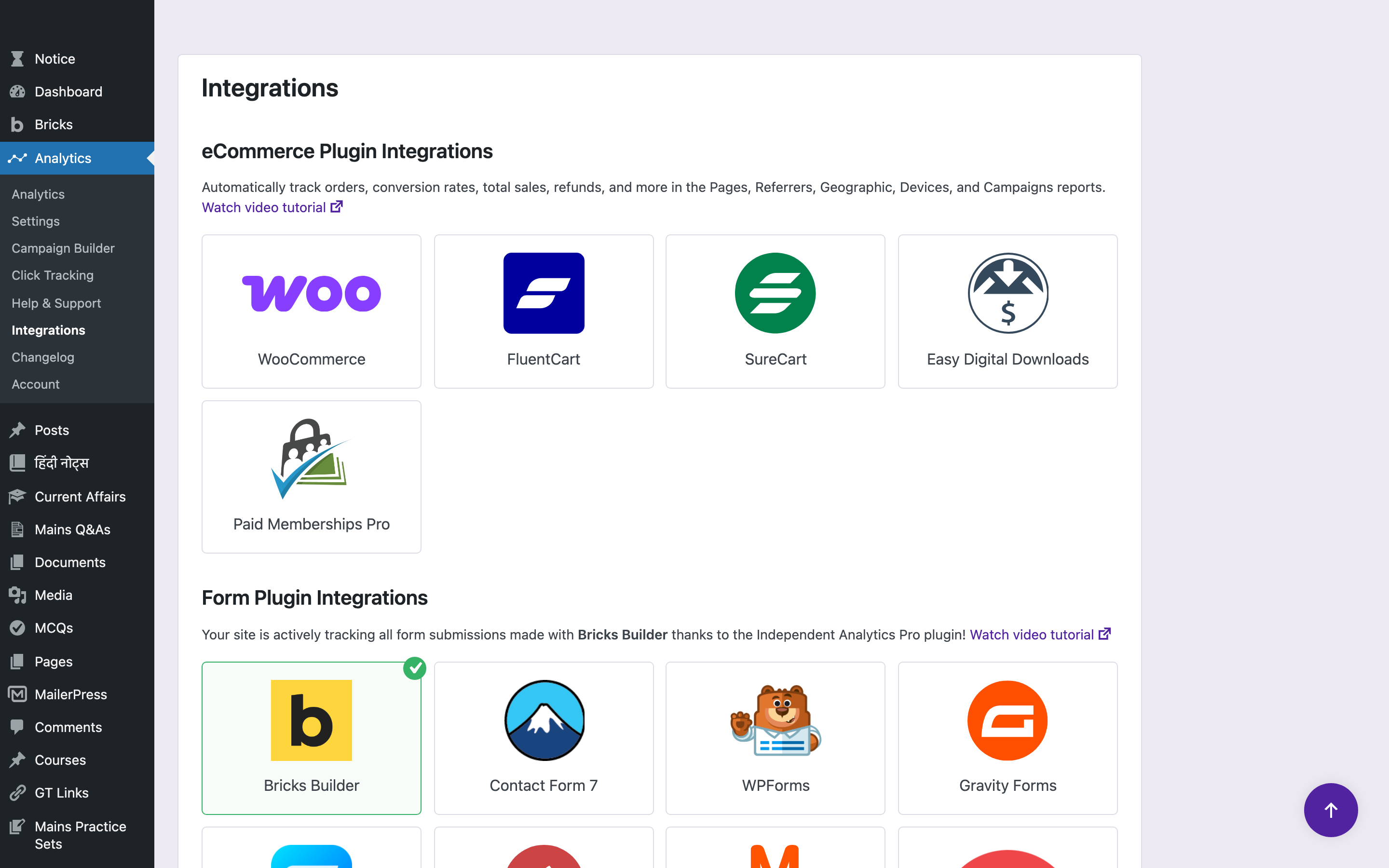Click the Gravity Forms orange logo
The height and width of the screenshot is (868, 1389).
click(1008, 720)
